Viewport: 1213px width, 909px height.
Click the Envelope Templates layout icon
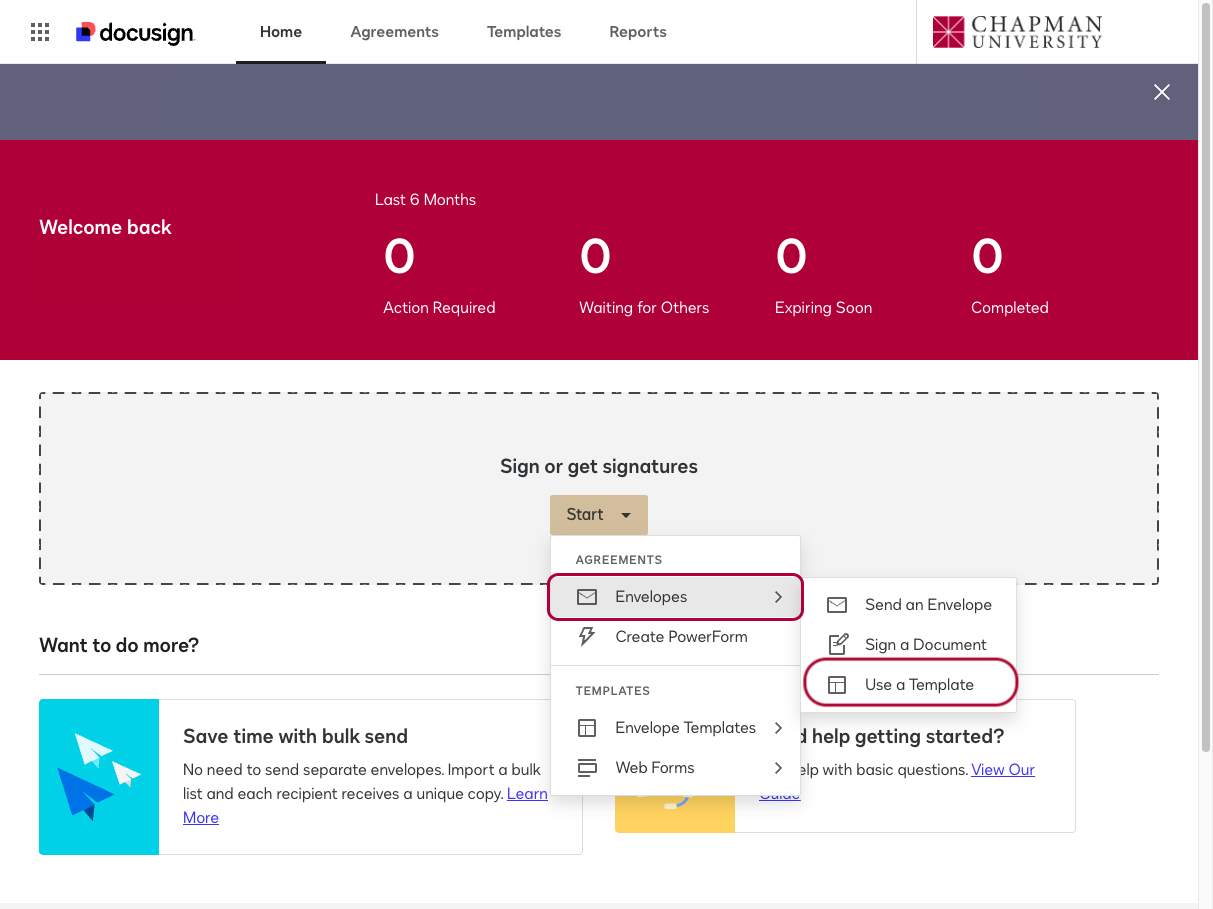tap(587, 728)
